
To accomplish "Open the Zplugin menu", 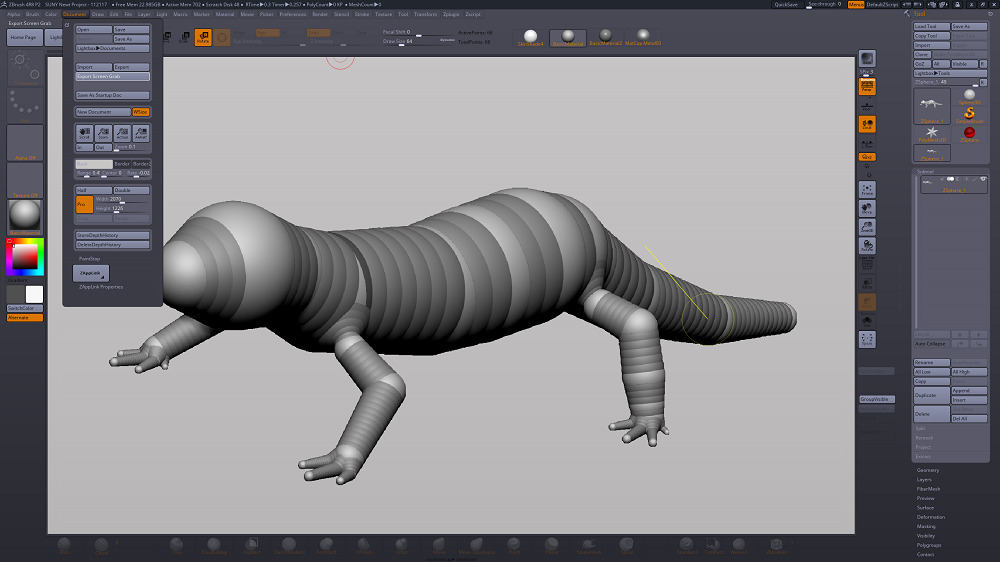I will pyautogui.click(x=451, y=14).
